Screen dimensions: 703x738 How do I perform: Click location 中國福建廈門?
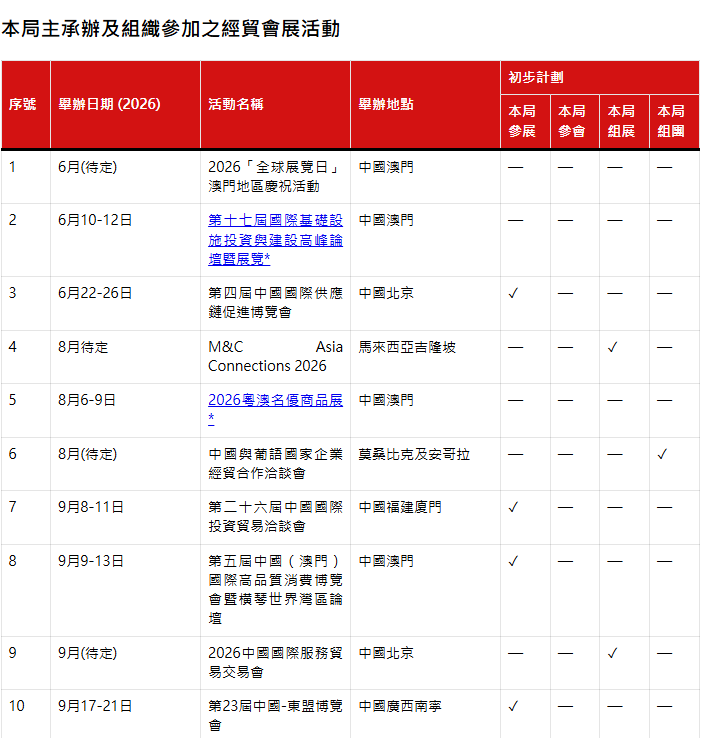(x=400, y=507)
